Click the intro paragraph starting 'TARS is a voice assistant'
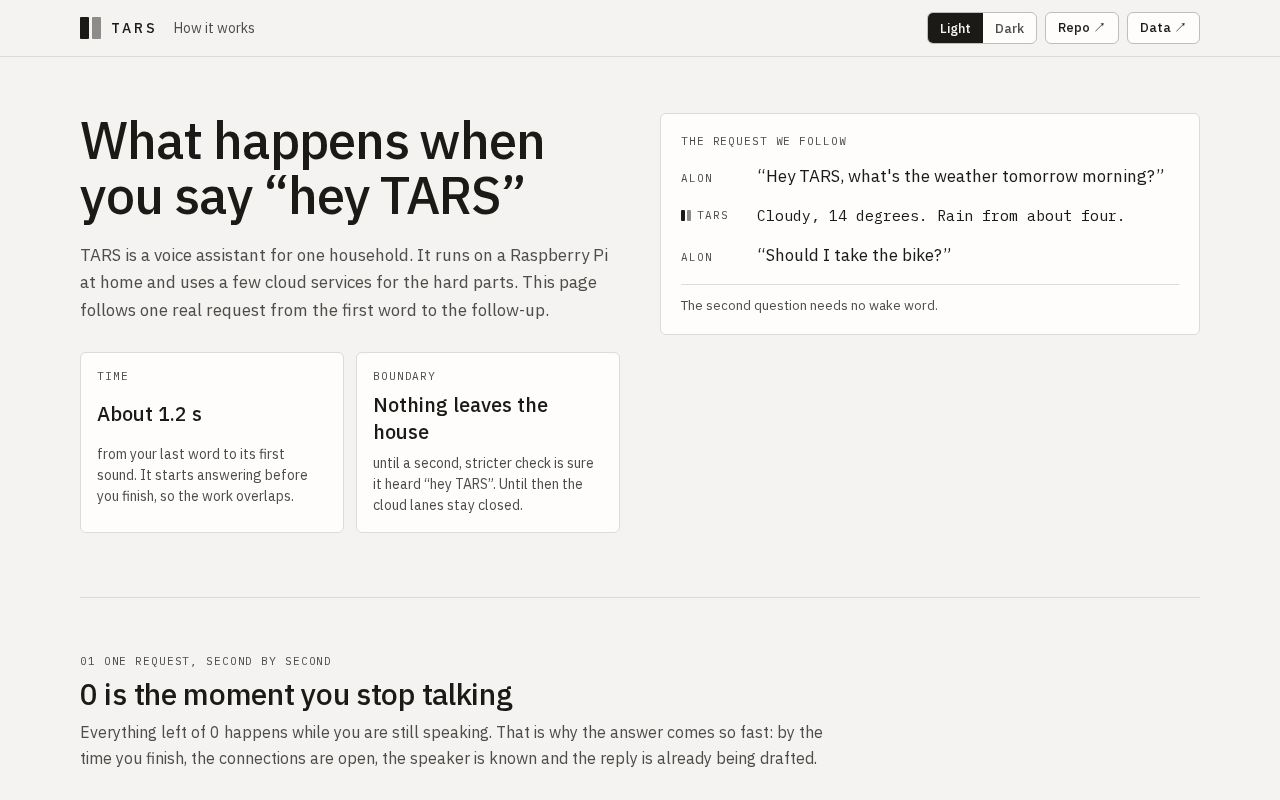This screenshot has height=800, width=1280. pyautogui.click(x=344, y=282)
